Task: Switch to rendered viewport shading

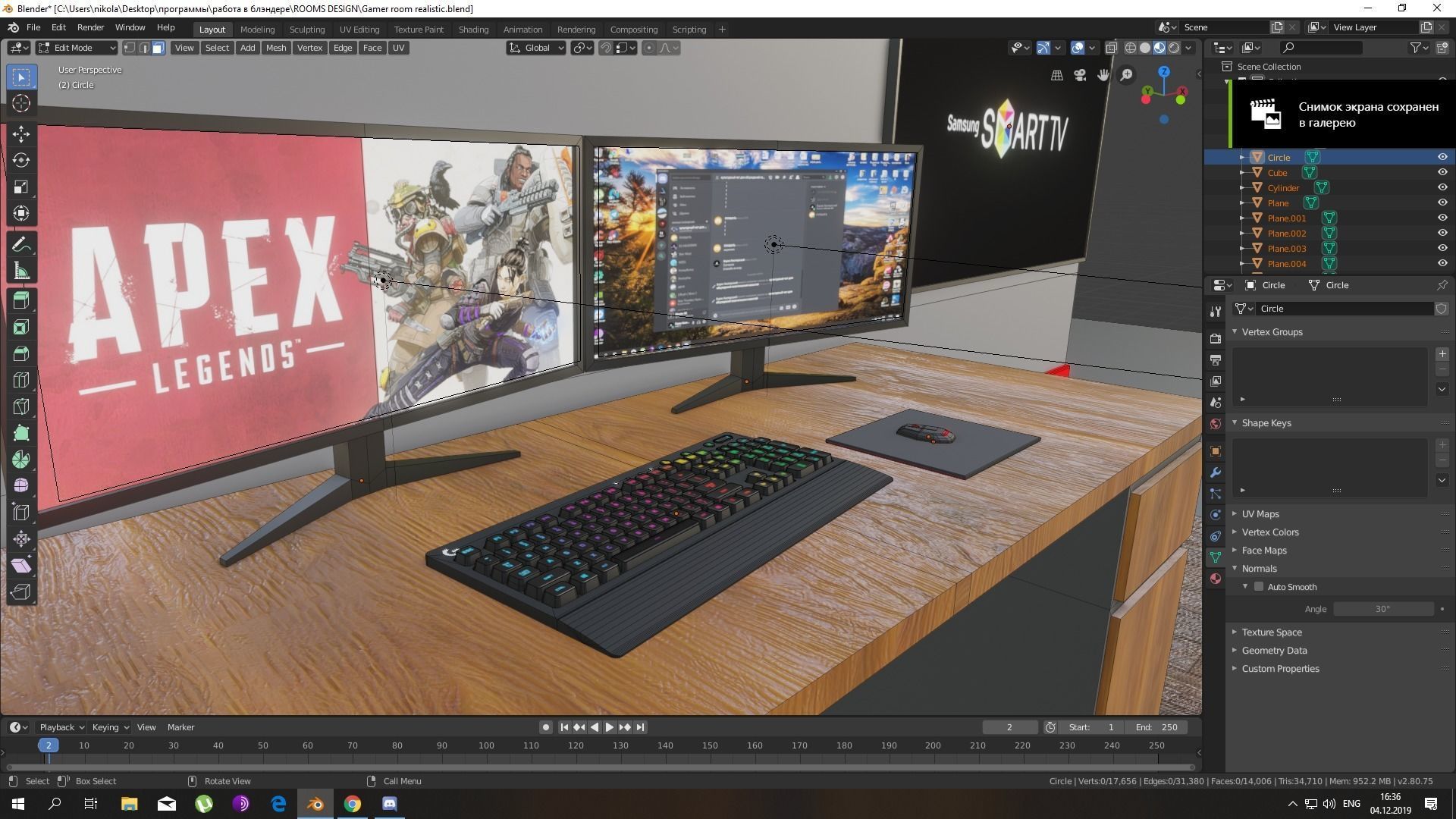Action: click(1174, 48)
